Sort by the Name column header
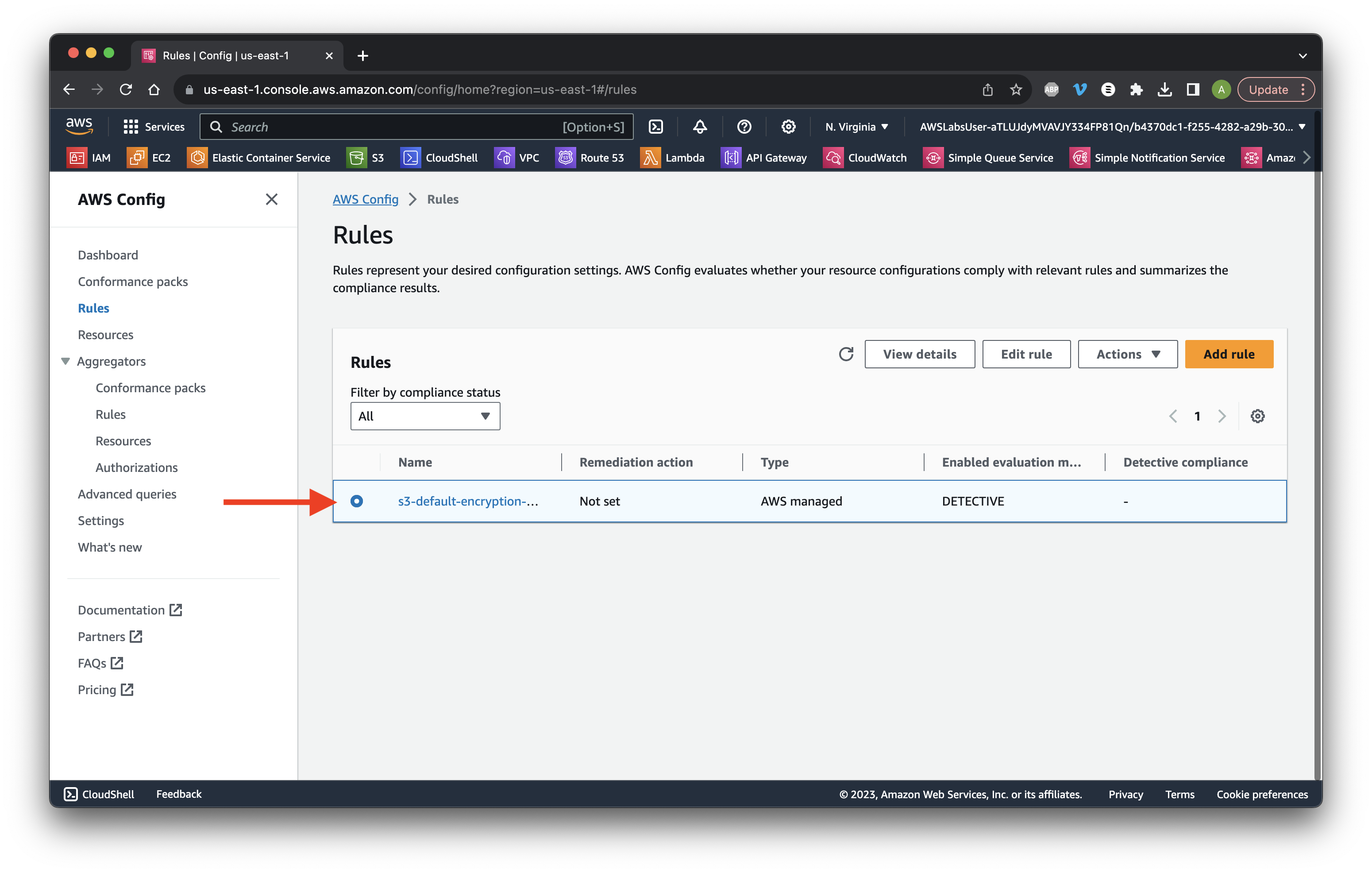The image size is (1372, 873). pyautogui.click(x=415, y=462)
